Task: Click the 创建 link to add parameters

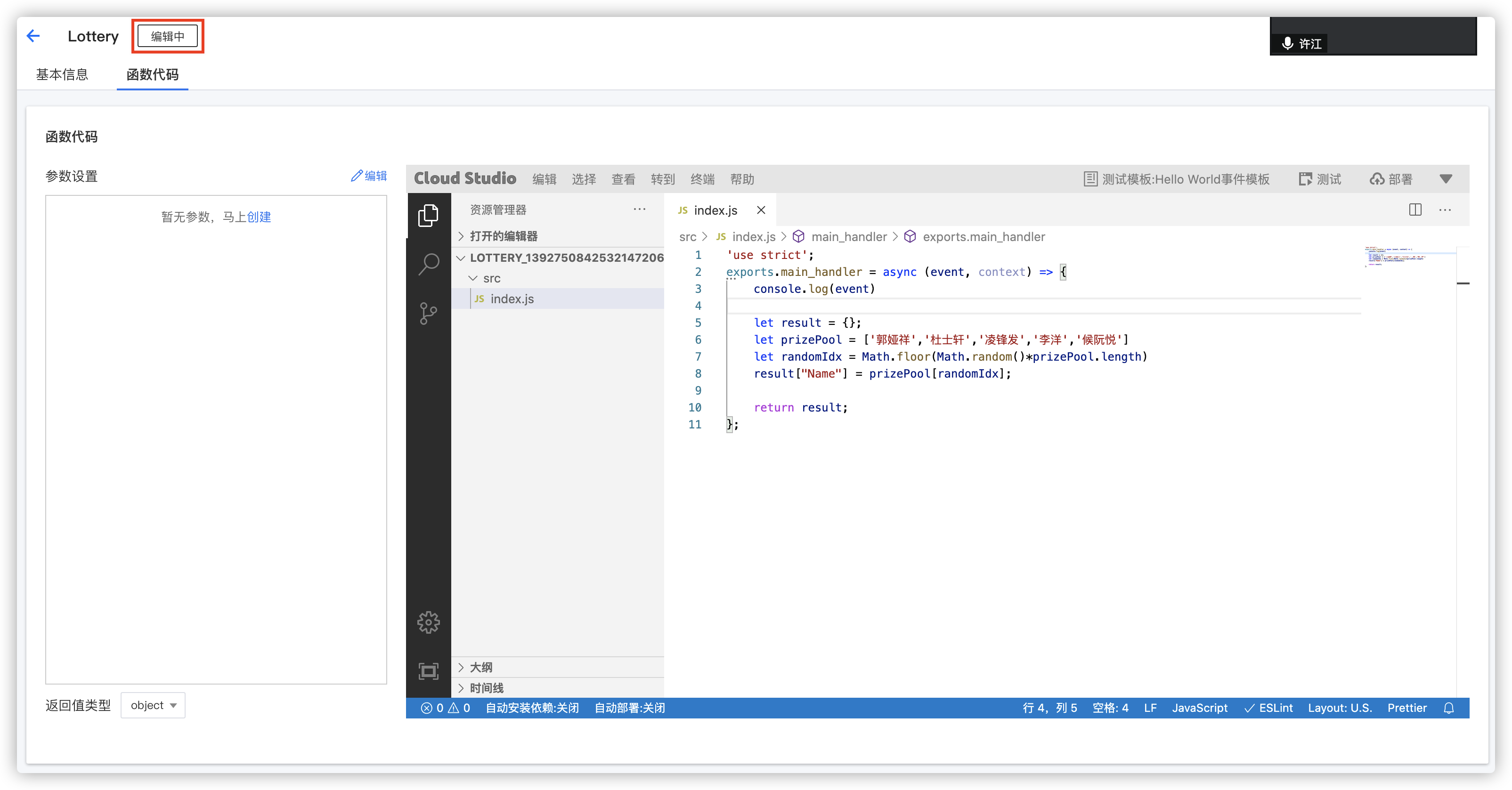Action: (x=259, y=217)
